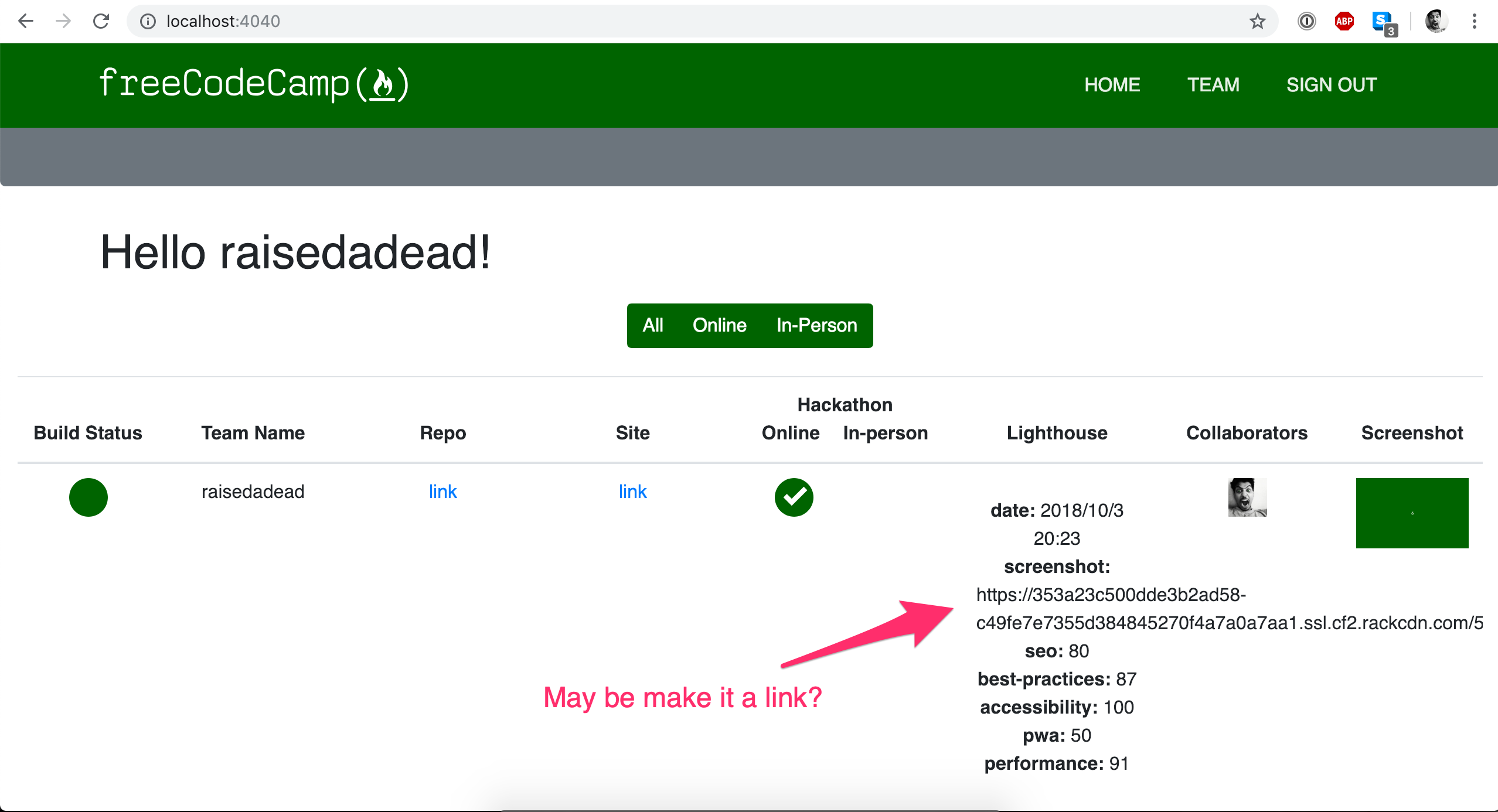
Task: Click the green screenshot thumbnail
Action: [1412, 513]
